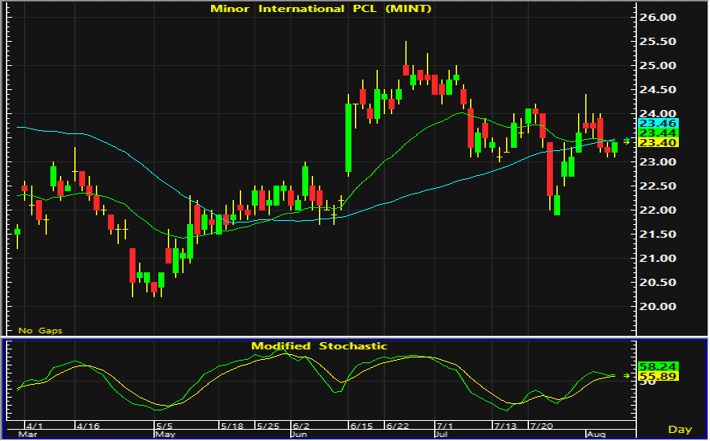Click the green 58.24 stochastic value
Screen dimensions: 710x441
tap(658, 366)
